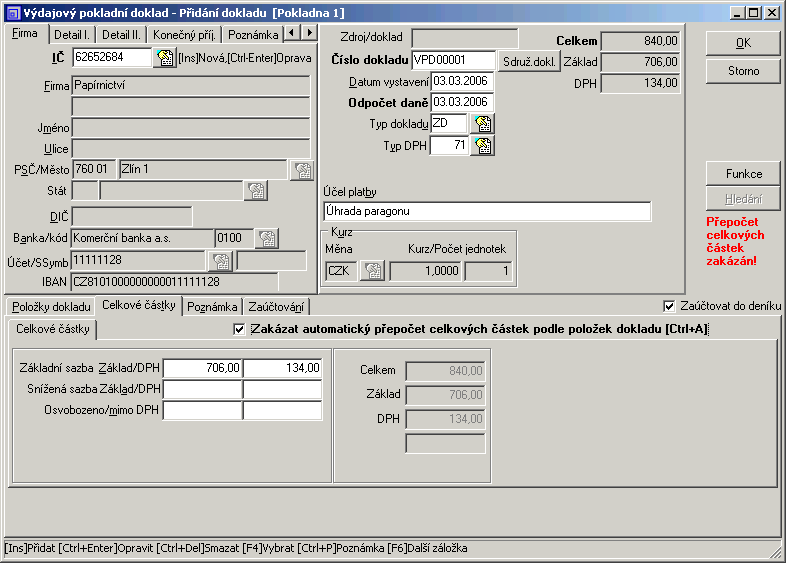Select the Celkové částky main tab

139,305
